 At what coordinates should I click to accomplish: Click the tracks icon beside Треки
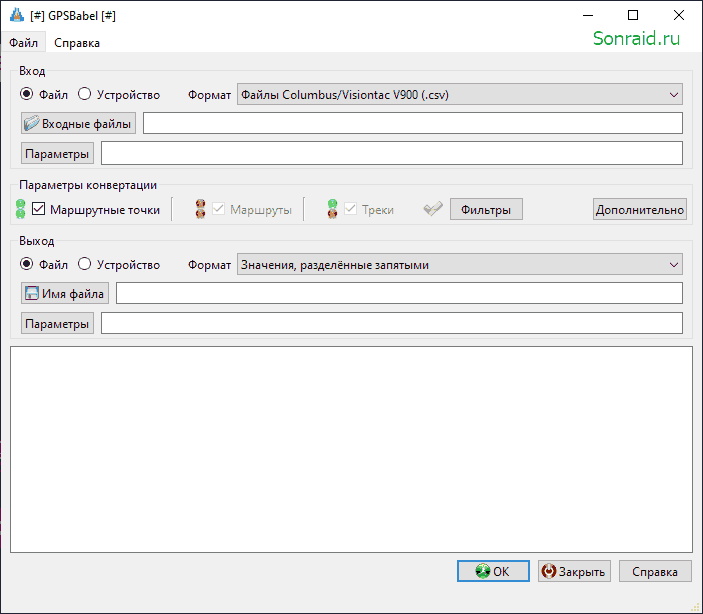332,209
